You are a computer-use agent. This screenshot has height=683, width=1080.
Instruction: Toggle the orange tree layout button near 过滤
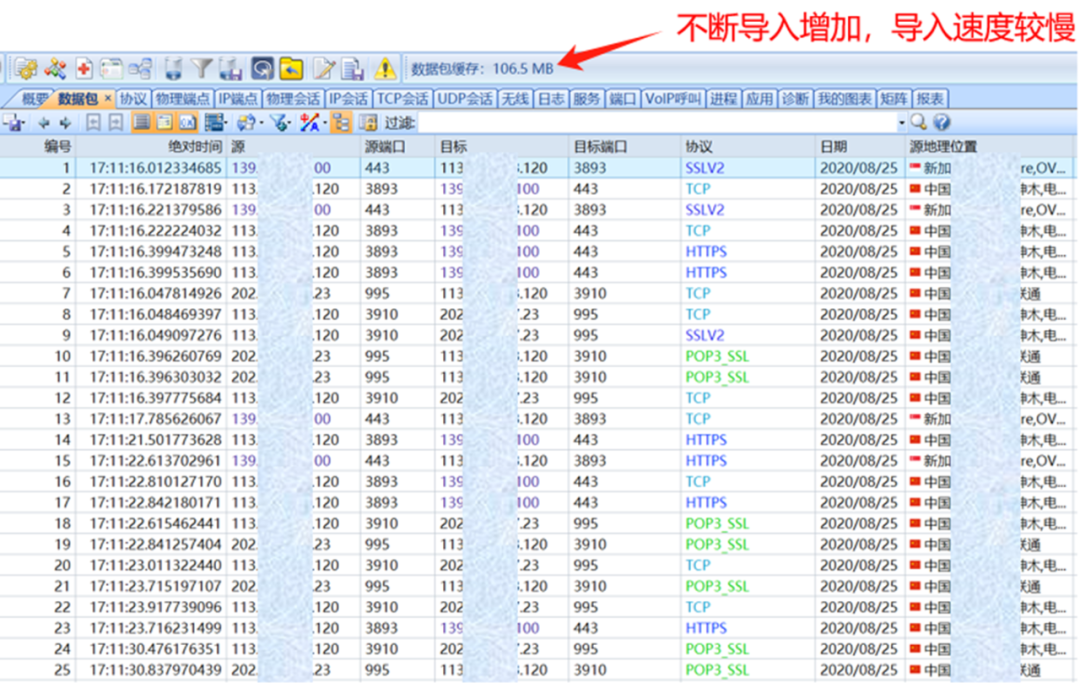[x=343, y=122]
